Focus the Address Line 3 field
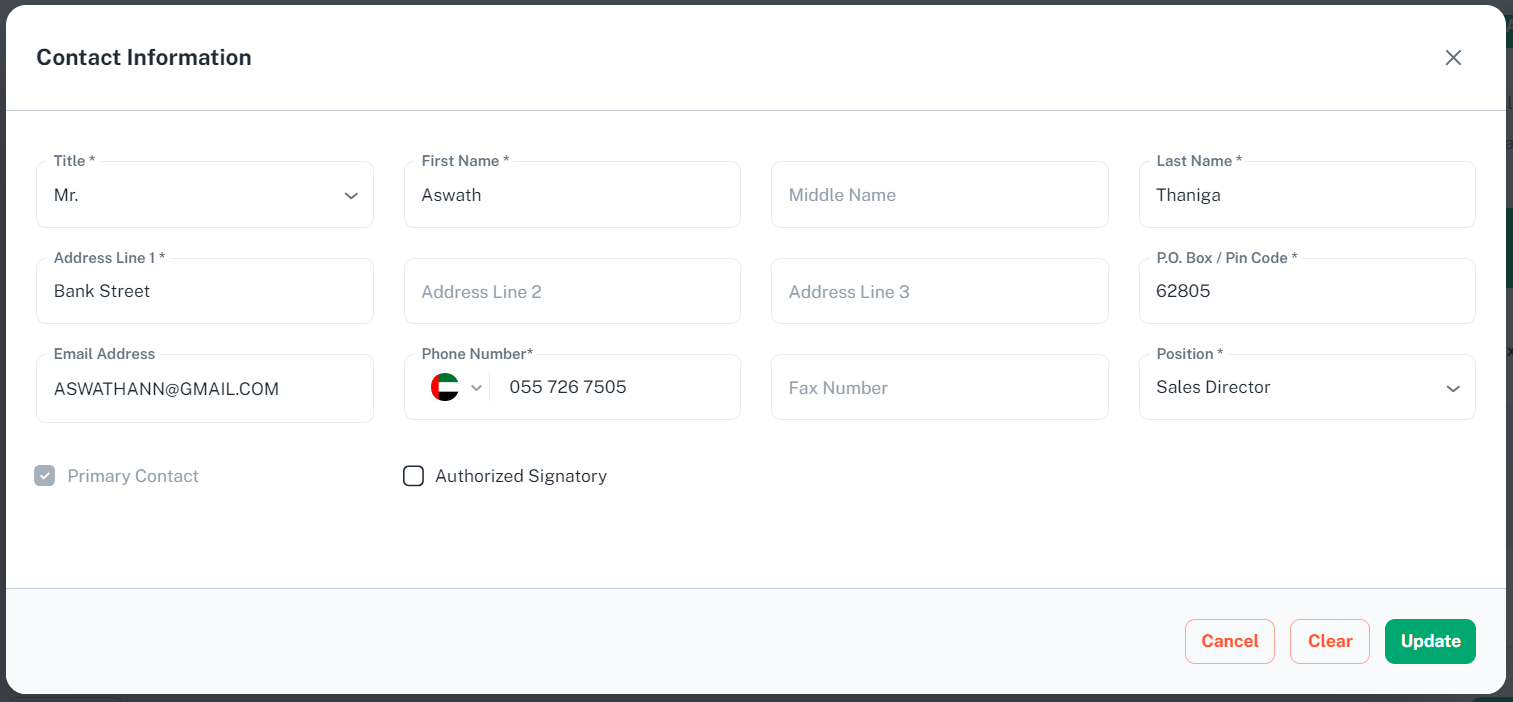This screenshot has height=702, width=1513. 939,292
